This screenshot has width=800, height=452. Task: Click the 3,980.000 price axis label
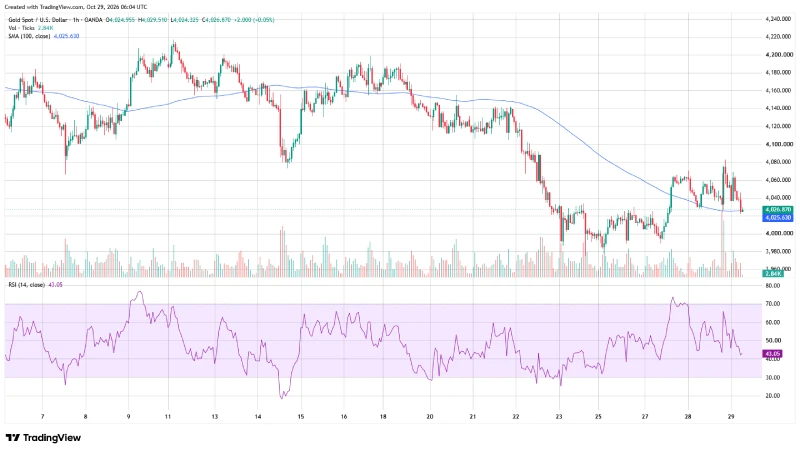(x=779, y=252)
